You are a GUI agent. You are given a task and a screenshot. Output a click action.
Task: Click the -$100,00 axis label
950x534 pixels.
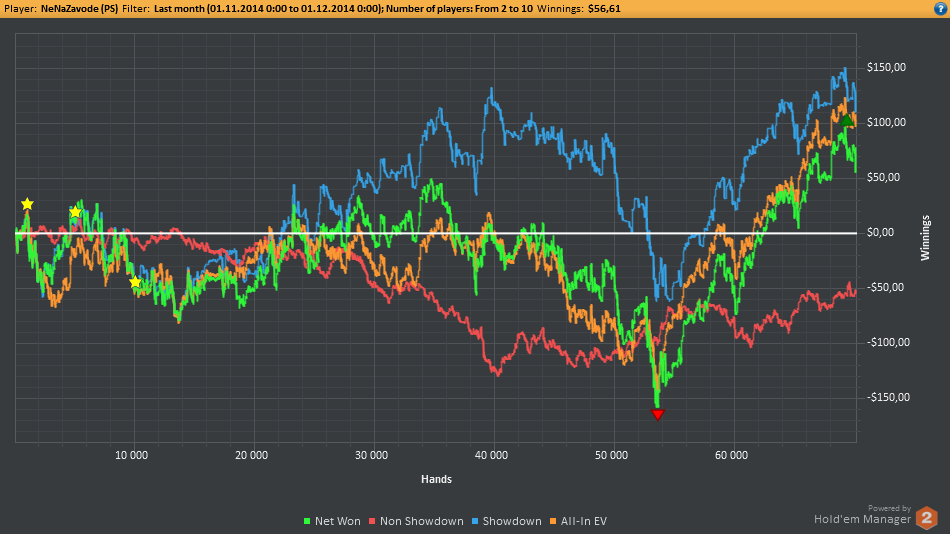pyautogui.click(x=886, y=342)
